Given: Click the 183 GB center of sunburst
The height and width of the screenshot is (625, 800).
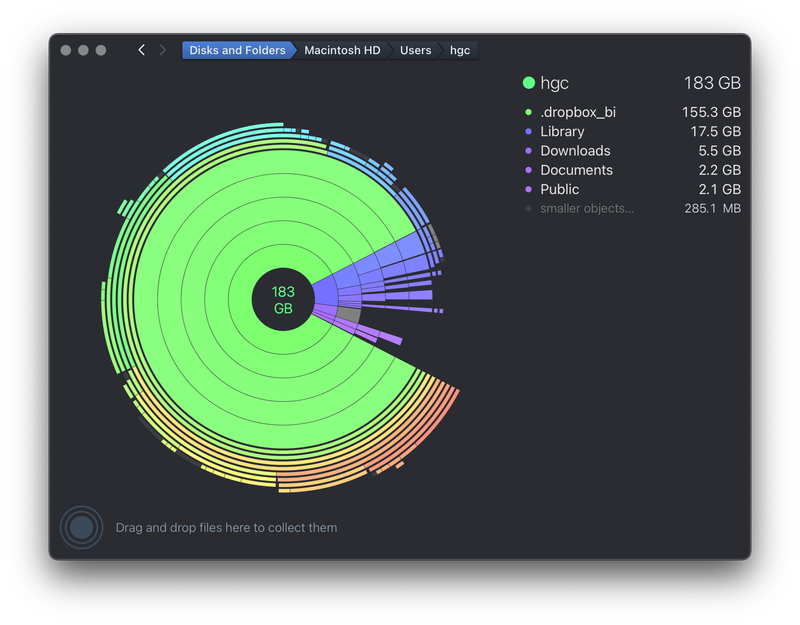Looking at the screenshot, I should [x=283, y=300].
